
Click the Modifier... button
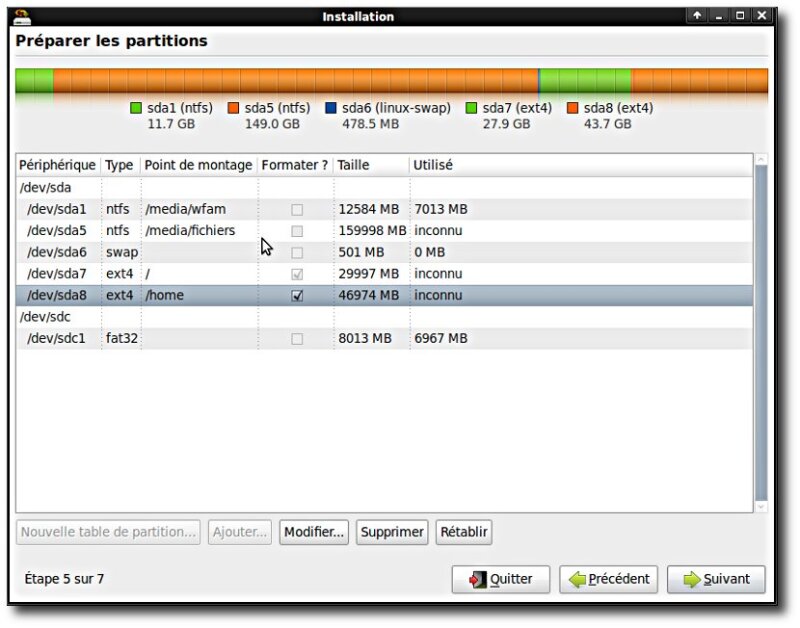(x=314, y=532)
